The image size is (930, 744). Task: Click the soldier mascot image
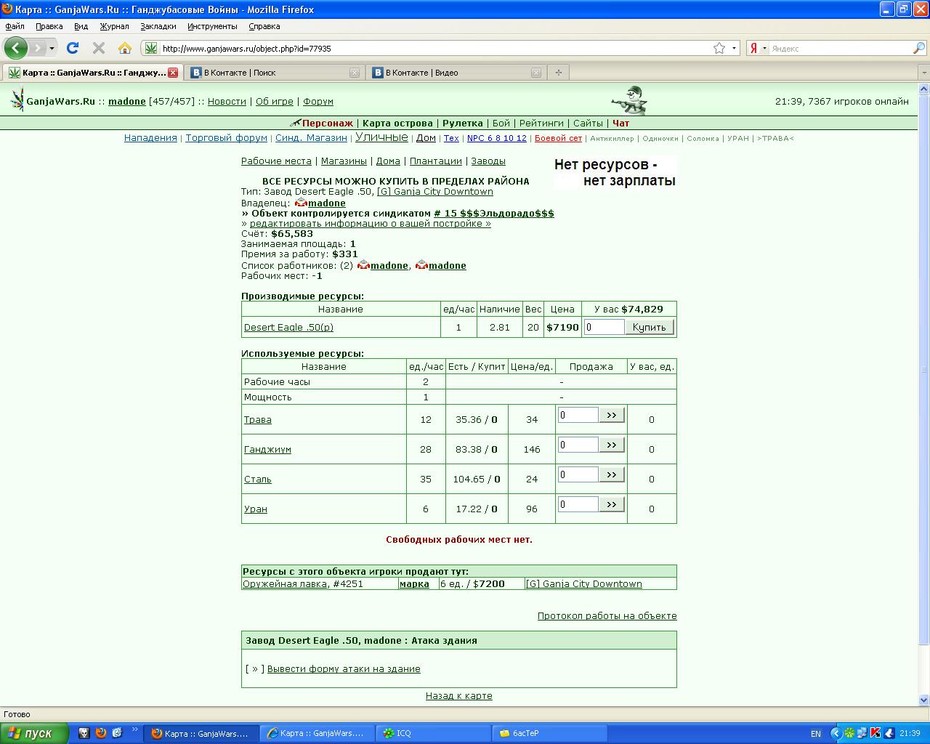[630, 100]
